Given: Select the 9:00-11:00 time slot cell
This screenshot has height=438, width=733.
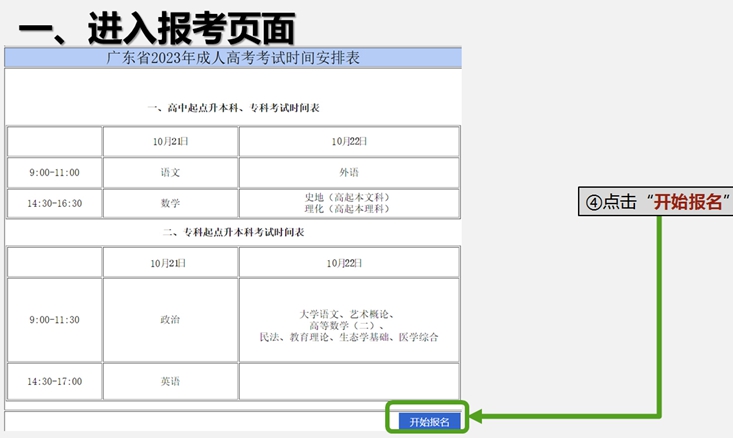Looking at the screenshot, I should coord(54,172).
